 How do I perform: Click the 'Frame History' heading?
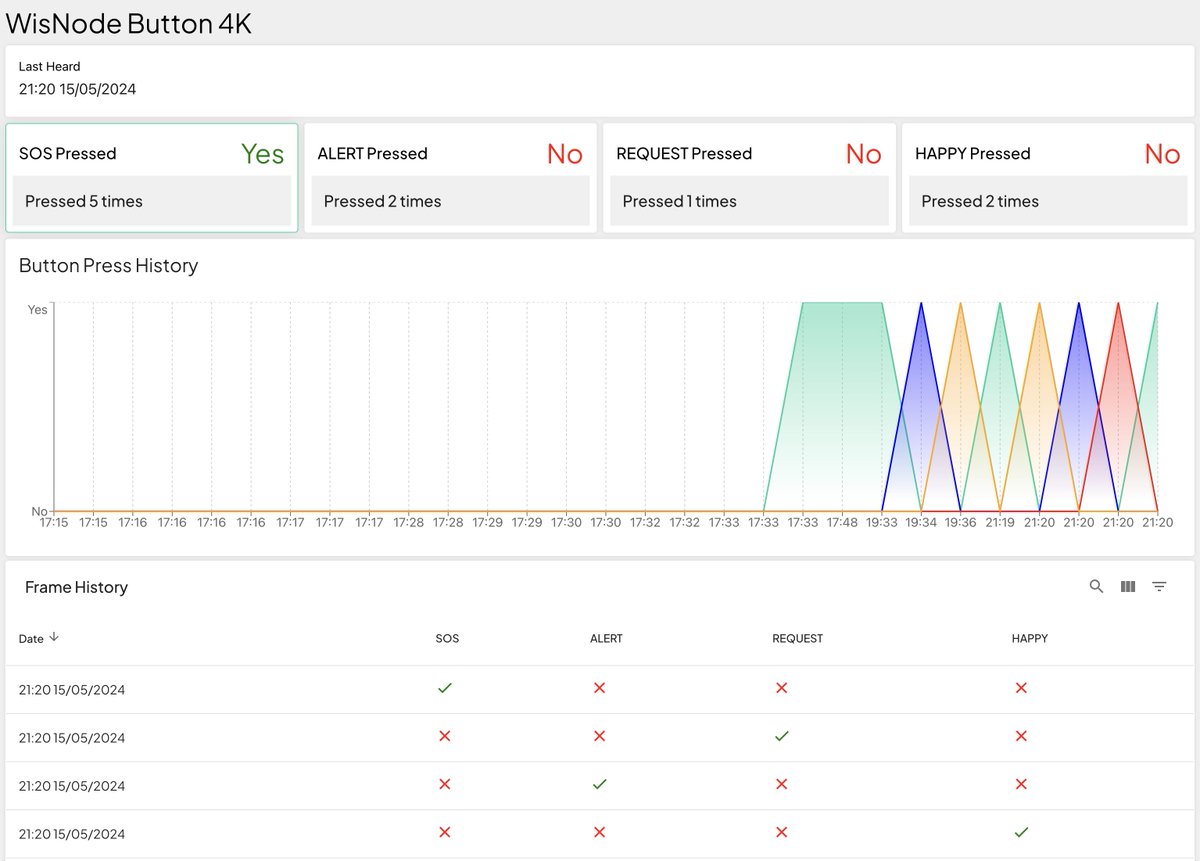[x=76, y=587]
